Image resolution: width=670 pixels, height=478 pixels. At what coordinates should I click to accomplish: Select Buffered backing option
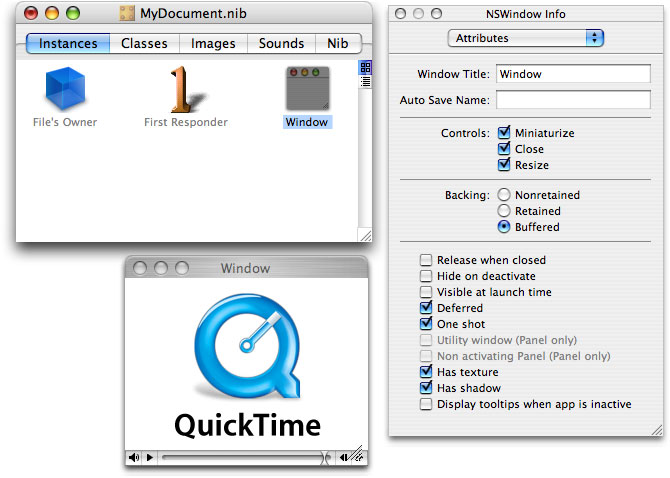504,227
